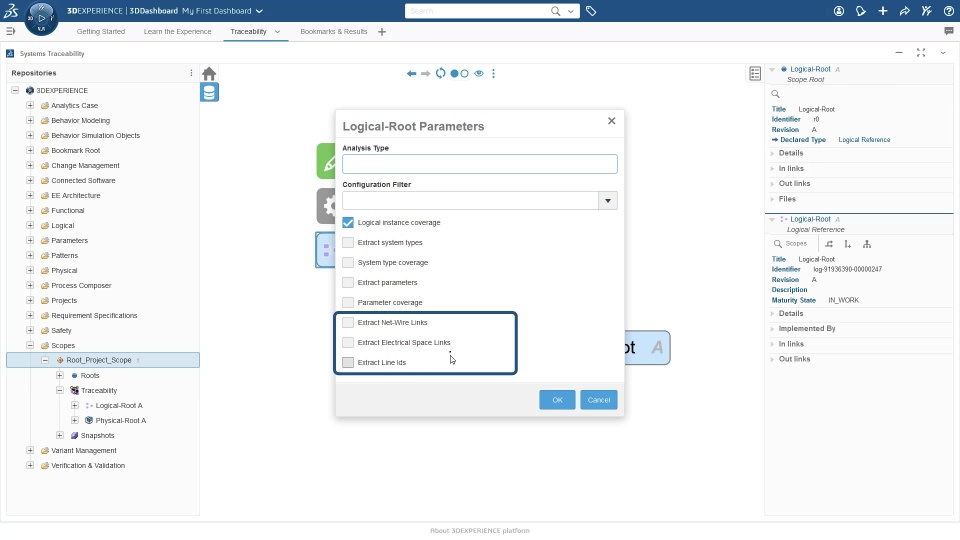Collapse the Scopes folder
The image size is (960, 540).
30,345
